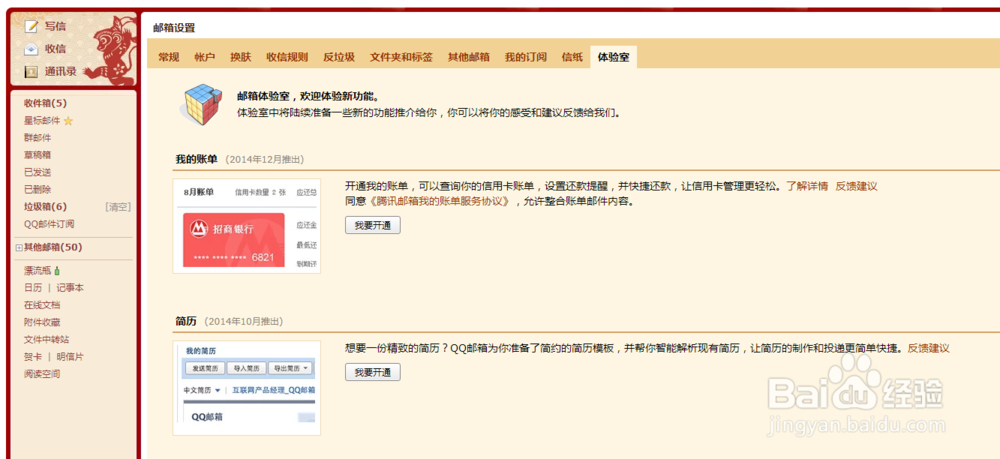Open the 草稿箱 folder
This screenshot has width=1000, height=459.
(38, 155)
